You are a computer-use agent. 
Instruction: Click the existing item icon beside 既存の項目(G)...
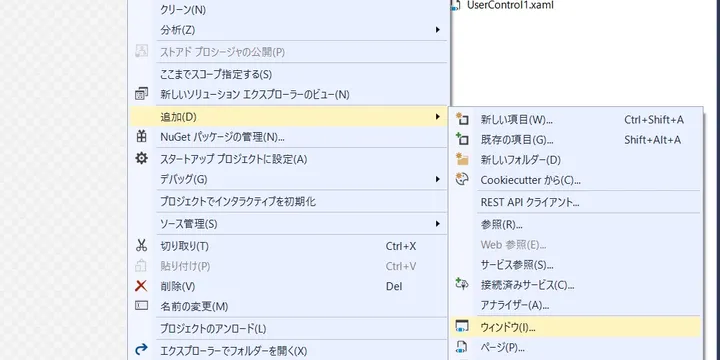461,139
